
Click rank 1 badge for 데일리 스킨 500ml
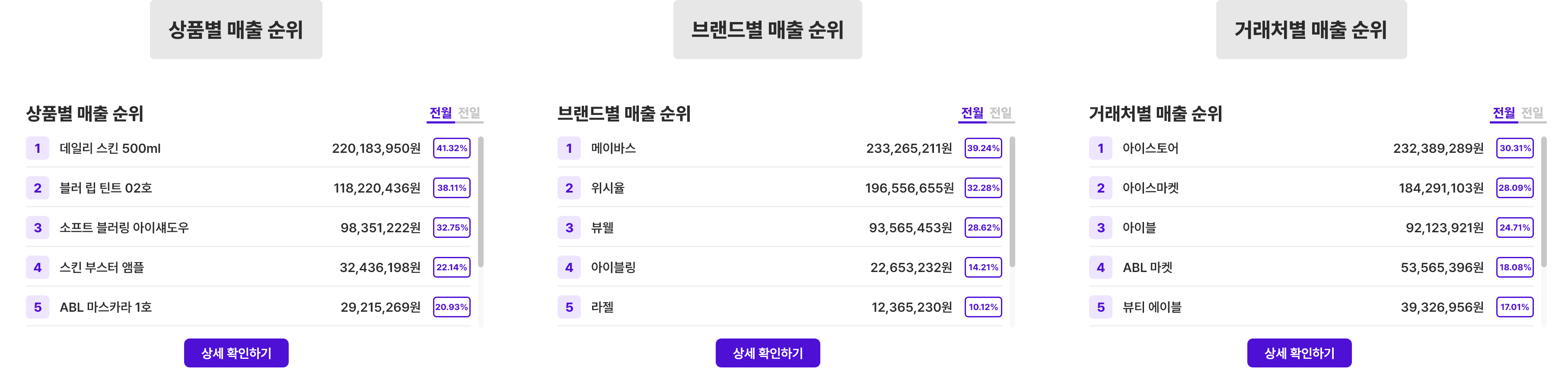coord(37,149)
